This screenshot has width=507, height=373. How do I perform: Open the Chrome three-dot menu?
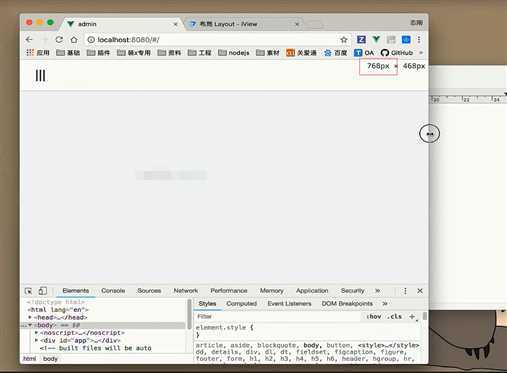[x=419, y=40]
